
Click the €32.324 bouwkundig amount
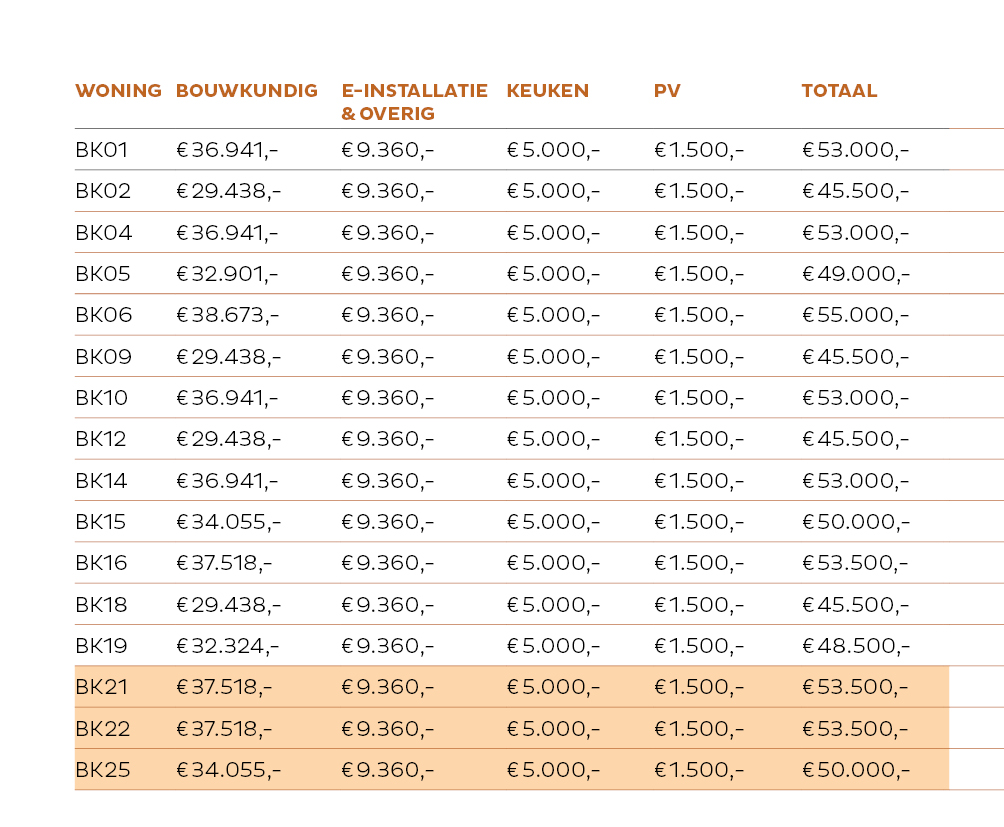tap(228, 646)
